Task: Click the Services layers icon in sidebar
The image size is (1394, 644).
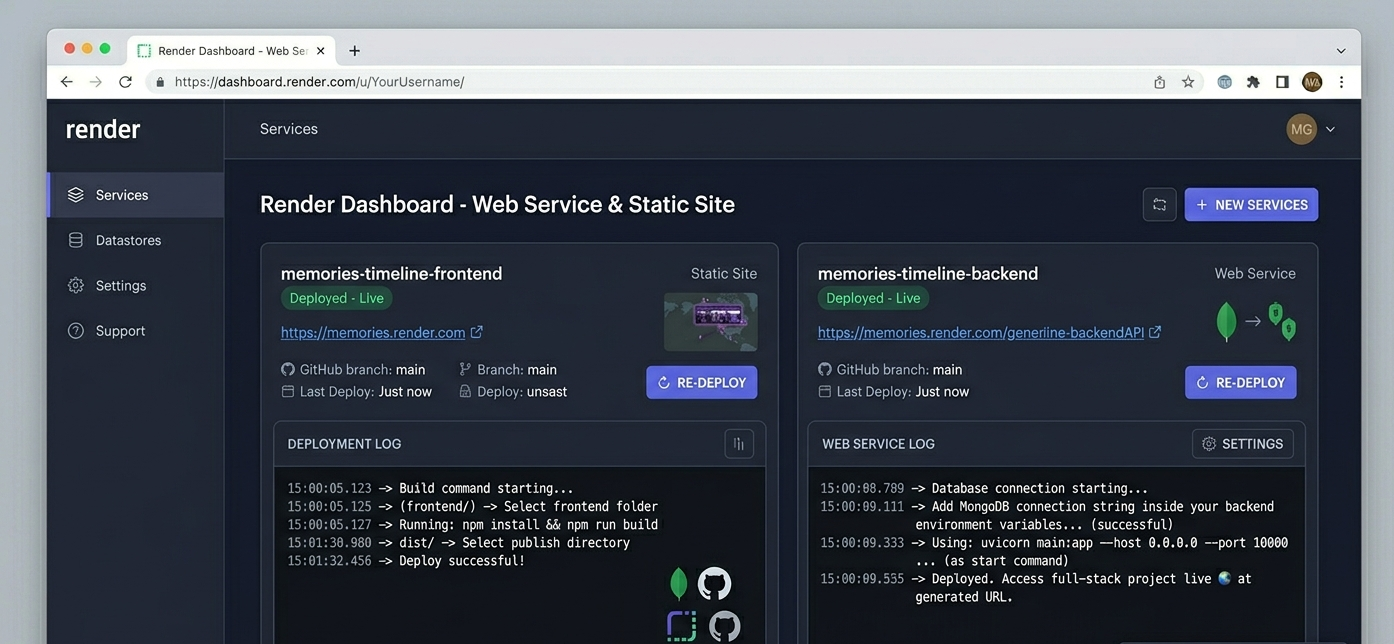Action: coord(76,195)
